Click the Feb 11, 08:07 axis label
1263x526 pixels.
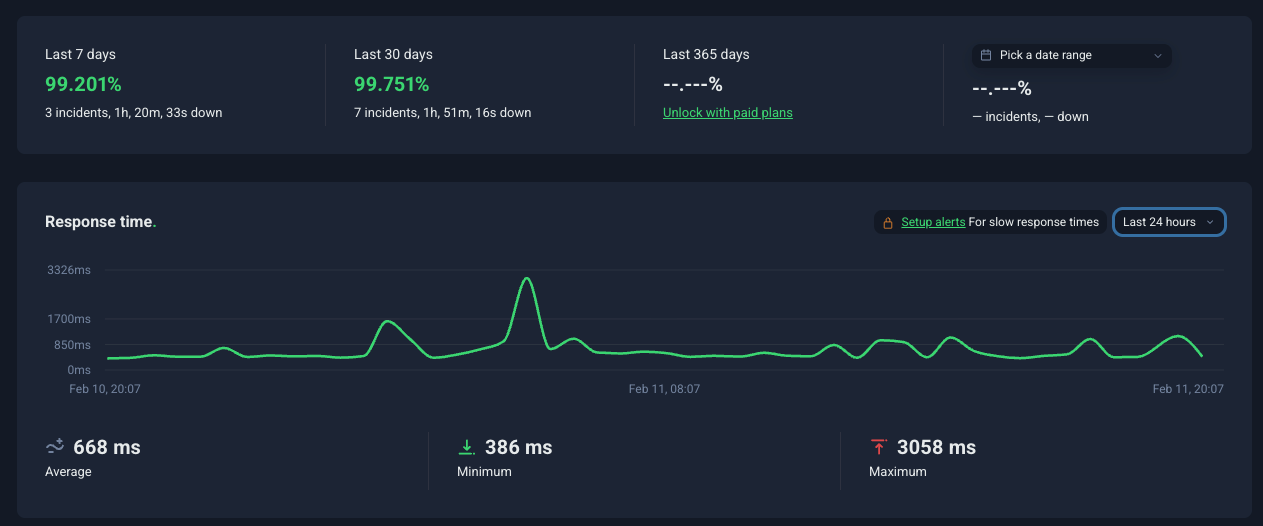coord(664,389)
